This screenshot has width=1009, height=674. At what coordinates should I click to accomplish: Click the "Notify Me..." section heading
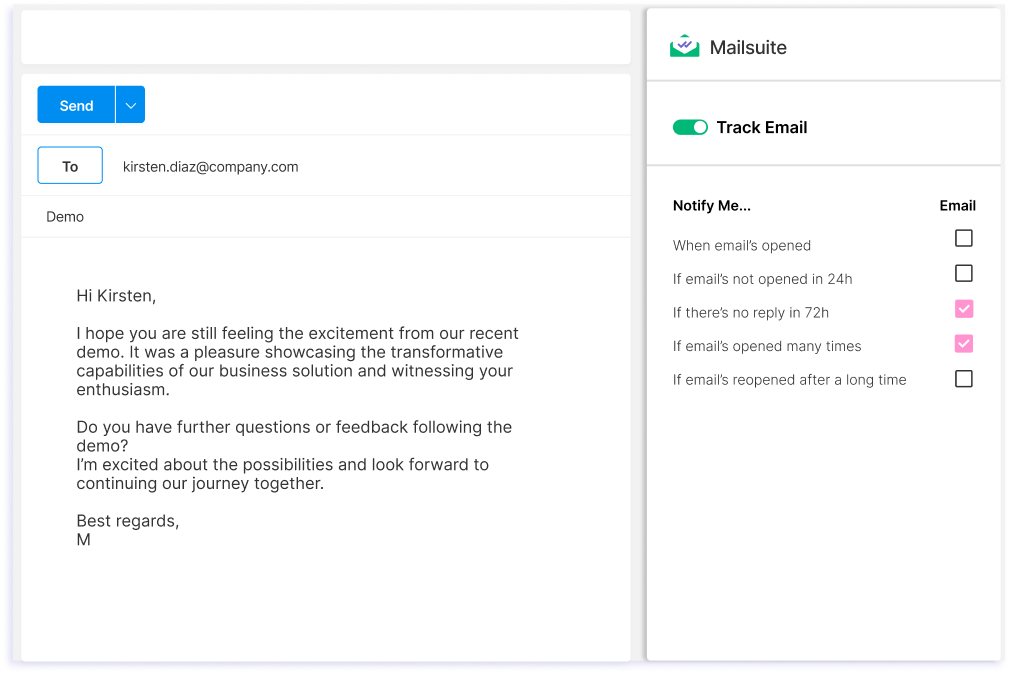point(711,205)
